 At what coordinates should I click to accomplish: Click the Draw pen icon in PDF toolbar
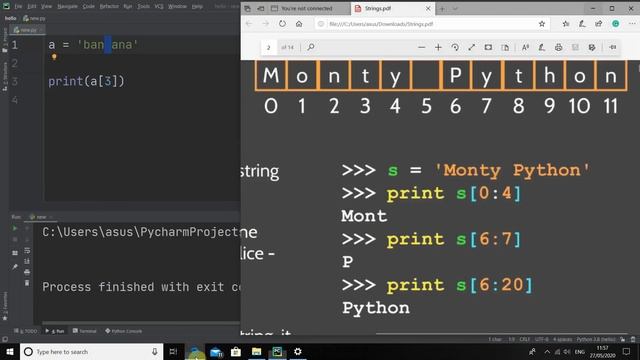point(542,47)
